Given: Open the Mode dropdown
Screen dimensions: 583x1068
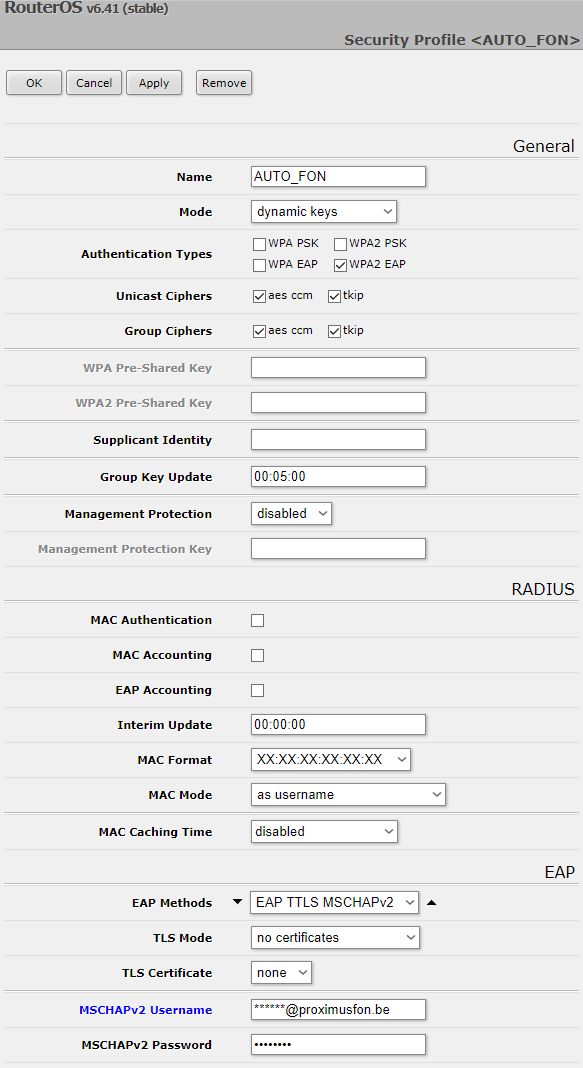Looking at the screenshot, I should (323, 211).
